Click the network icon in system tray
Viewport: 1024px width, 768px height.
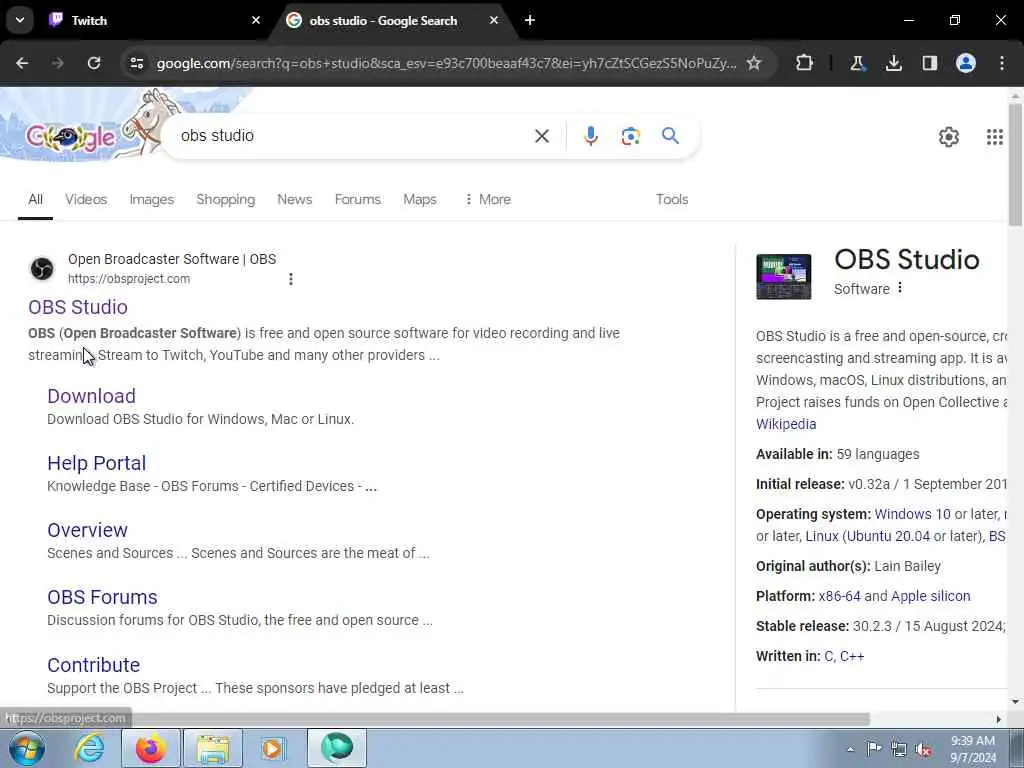[x=899, y=749]
